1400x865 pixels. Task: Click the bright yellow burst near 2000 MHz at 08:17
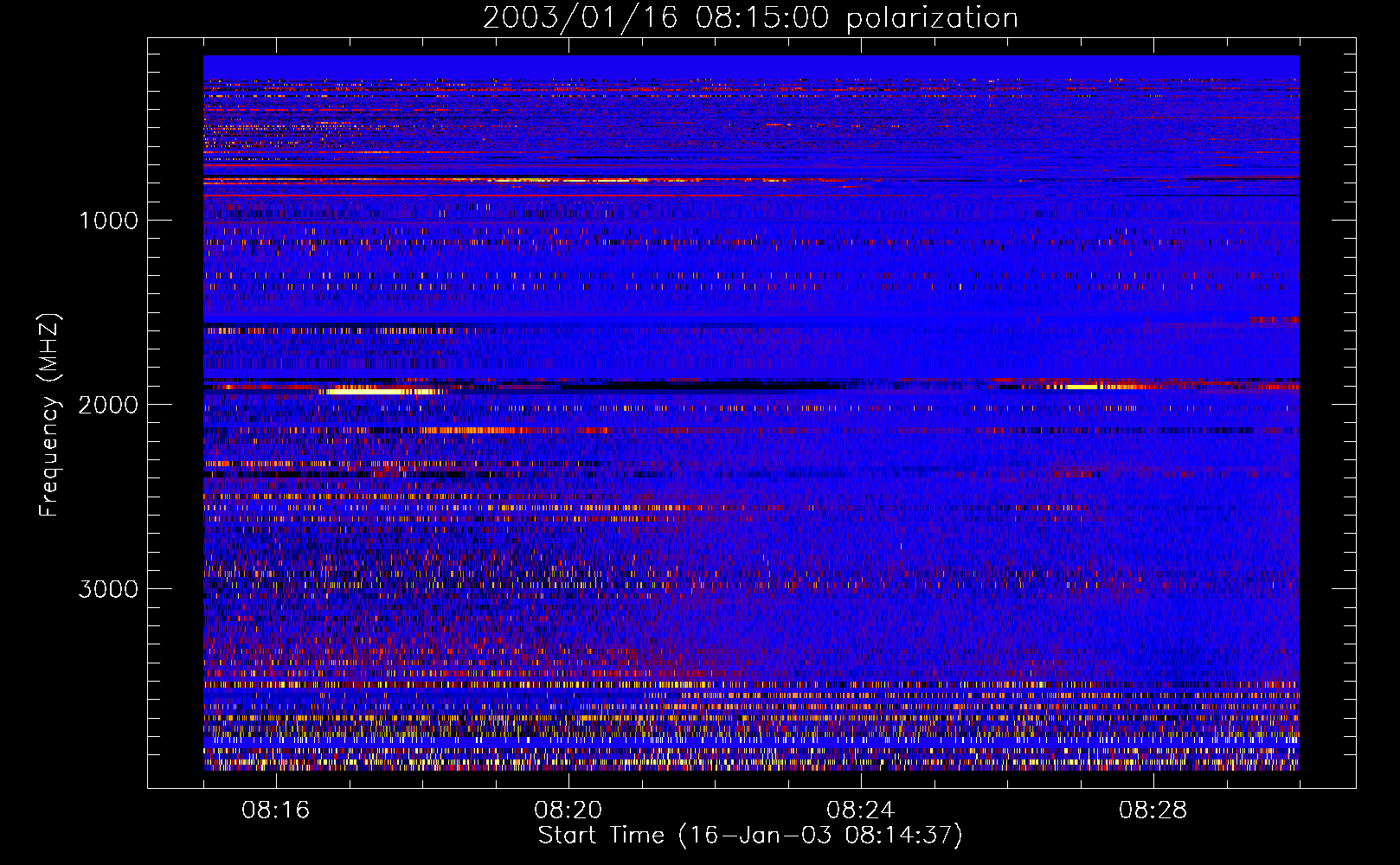(381, 391)
